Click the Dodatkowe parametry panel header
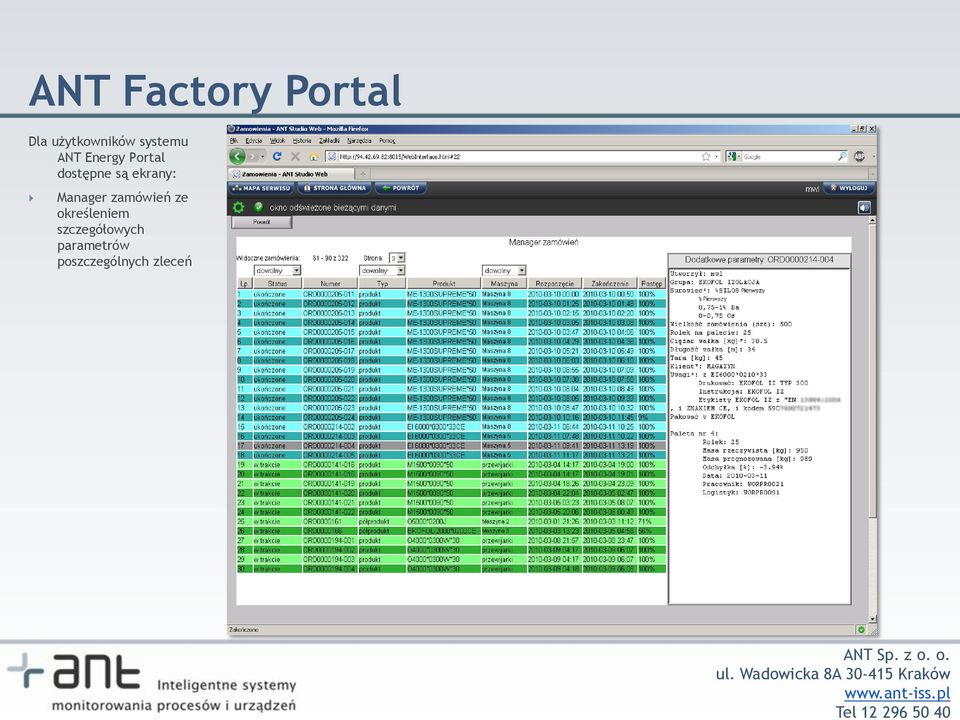 click(x=759, y=260)
